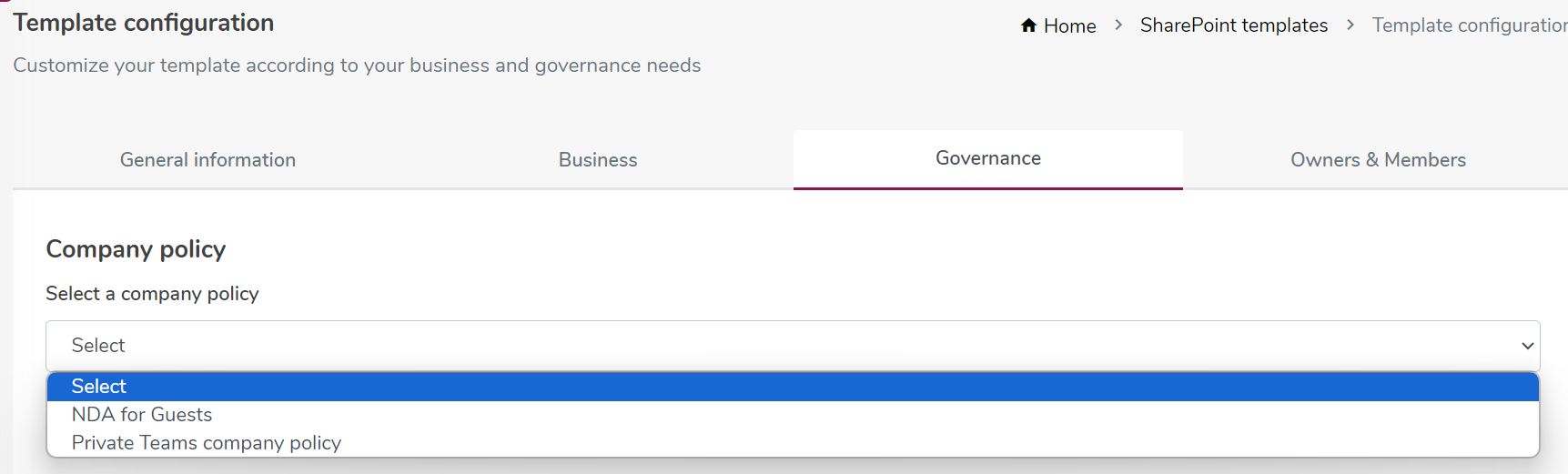Open the Business tab
1568x474 pixels.
point(598,160)
